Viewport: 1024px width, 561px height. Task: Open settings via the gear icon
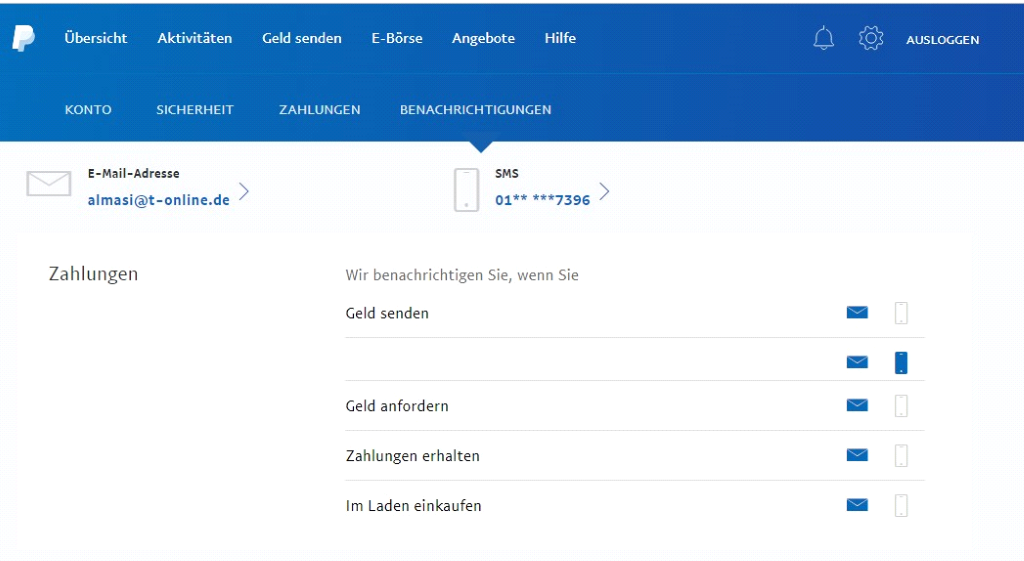[871, 39]
